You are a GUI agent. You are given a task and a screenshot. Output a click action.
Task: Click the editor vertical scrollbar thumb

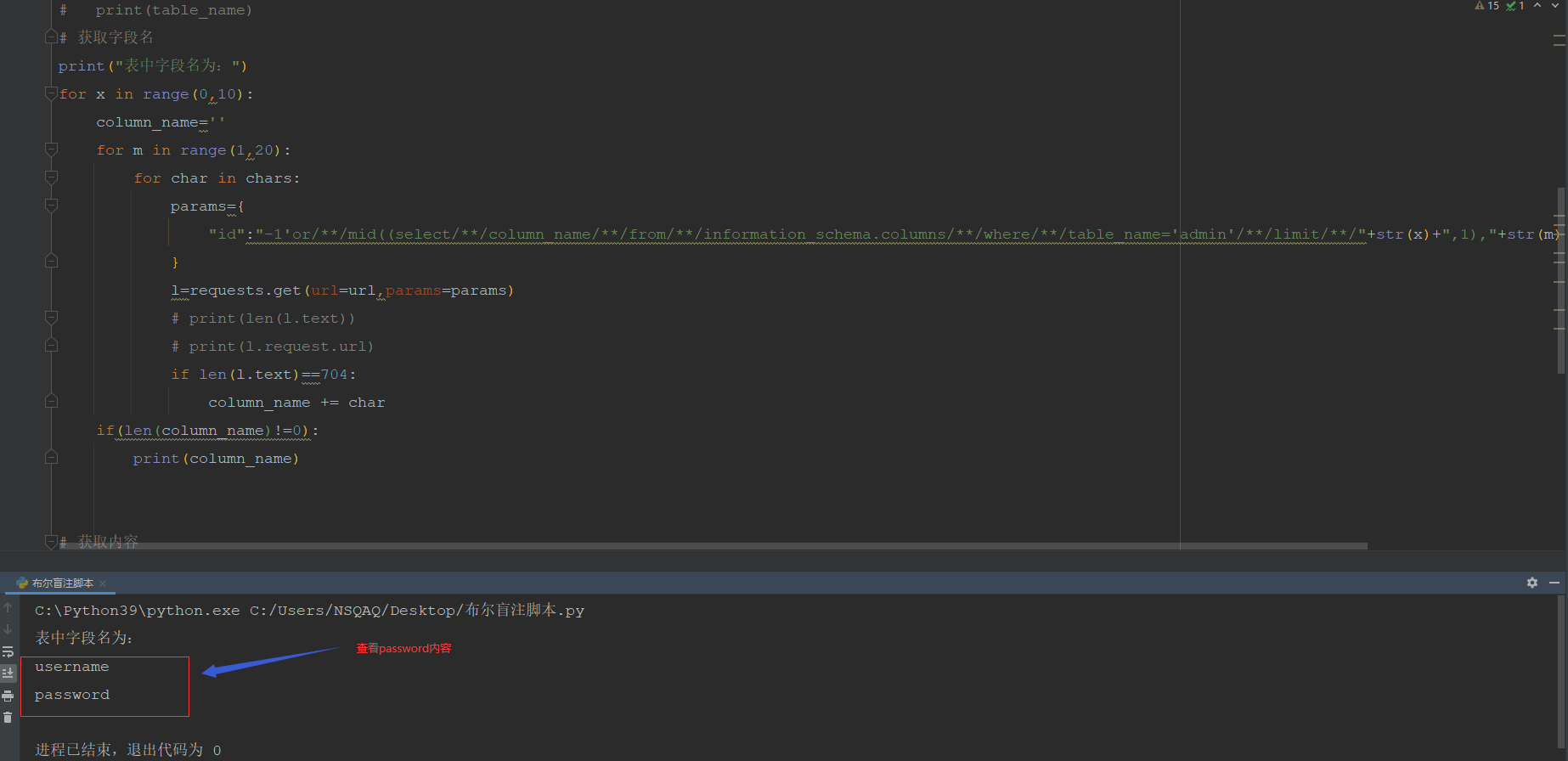[1561, 280]
